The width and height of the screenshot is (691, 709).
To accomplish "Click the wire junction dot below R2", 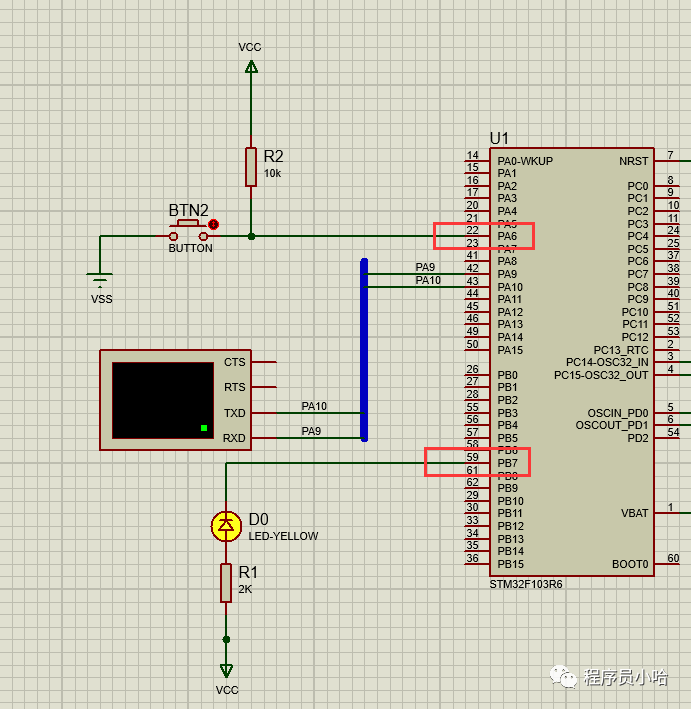I will tap(251, 237).
